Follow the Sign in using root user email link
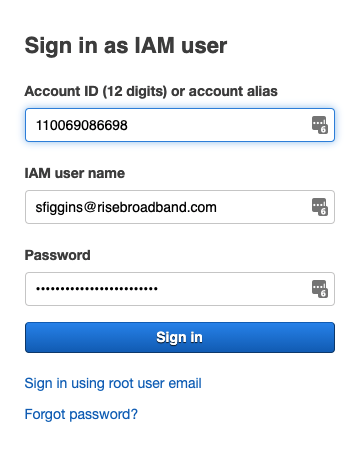Screen dimensions: 364x460 point(113,383)
